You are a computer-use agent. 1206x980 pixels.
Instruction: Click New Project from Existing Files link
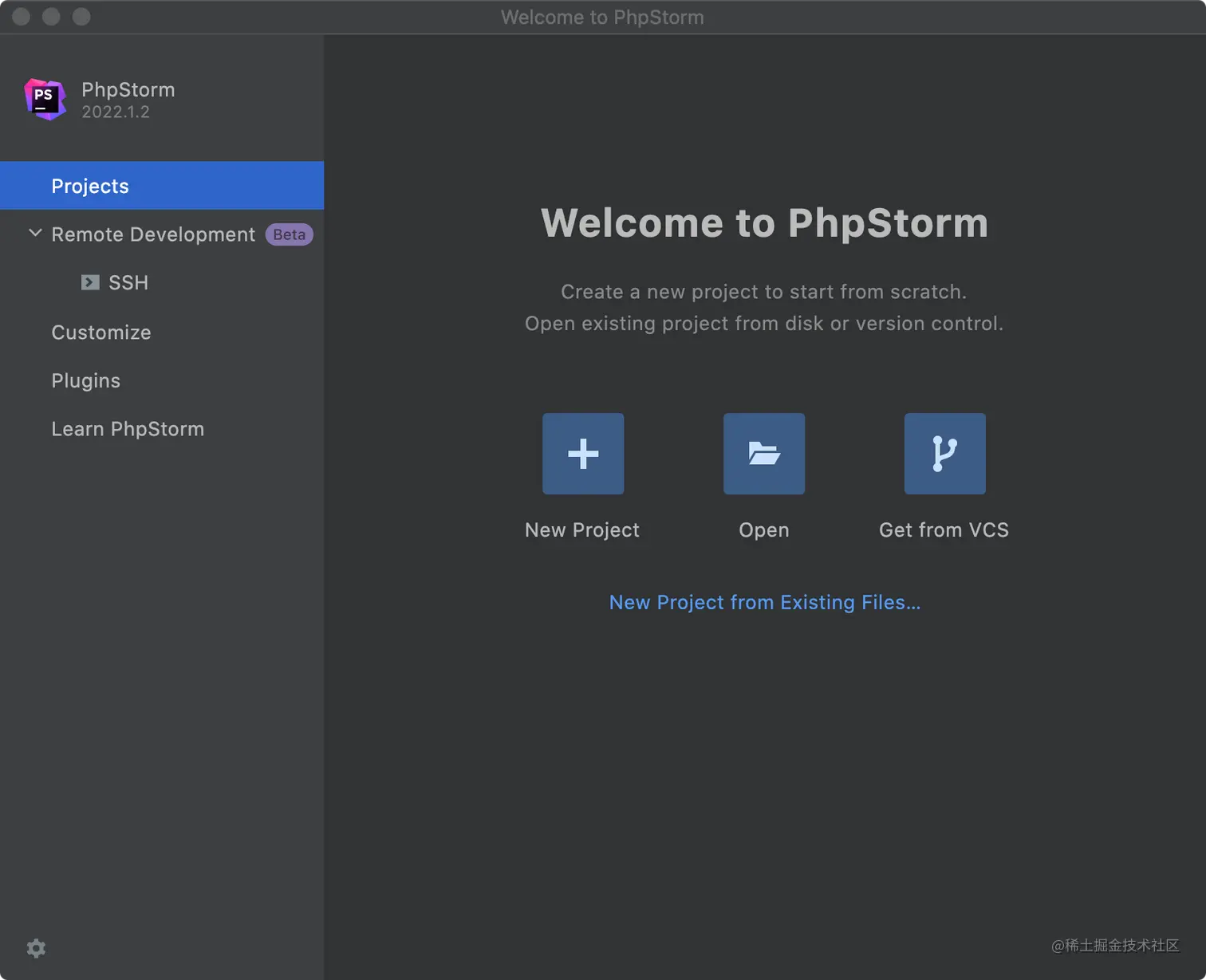(x=765, y=602)
